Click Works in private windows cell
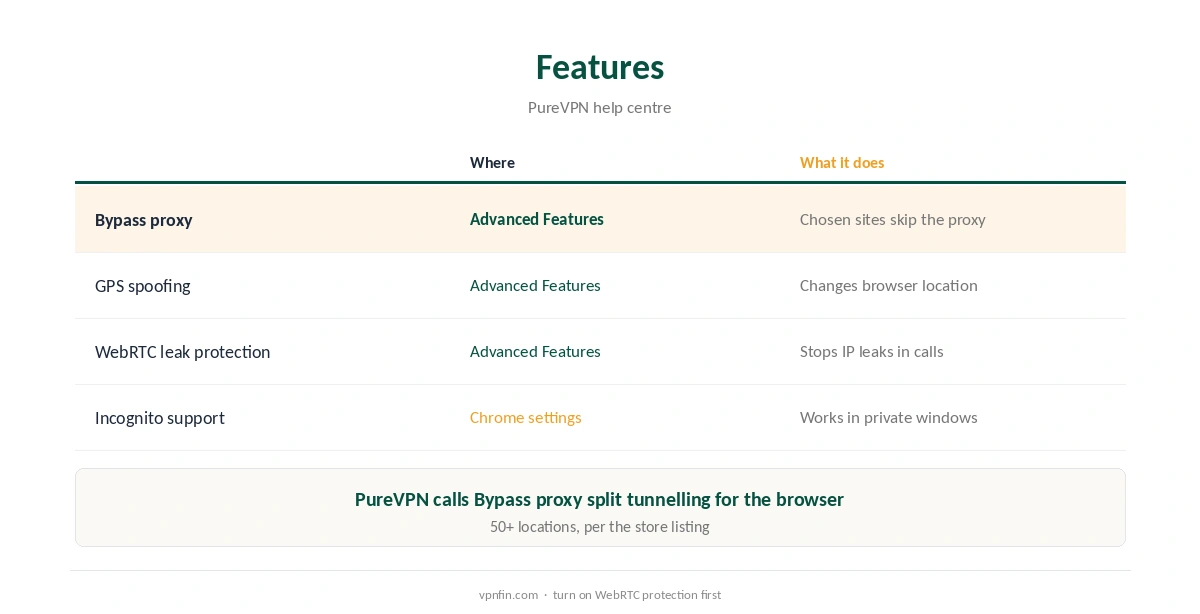Image resolution: width=1200 pixels, height=614 pixels. click(889, 418)
